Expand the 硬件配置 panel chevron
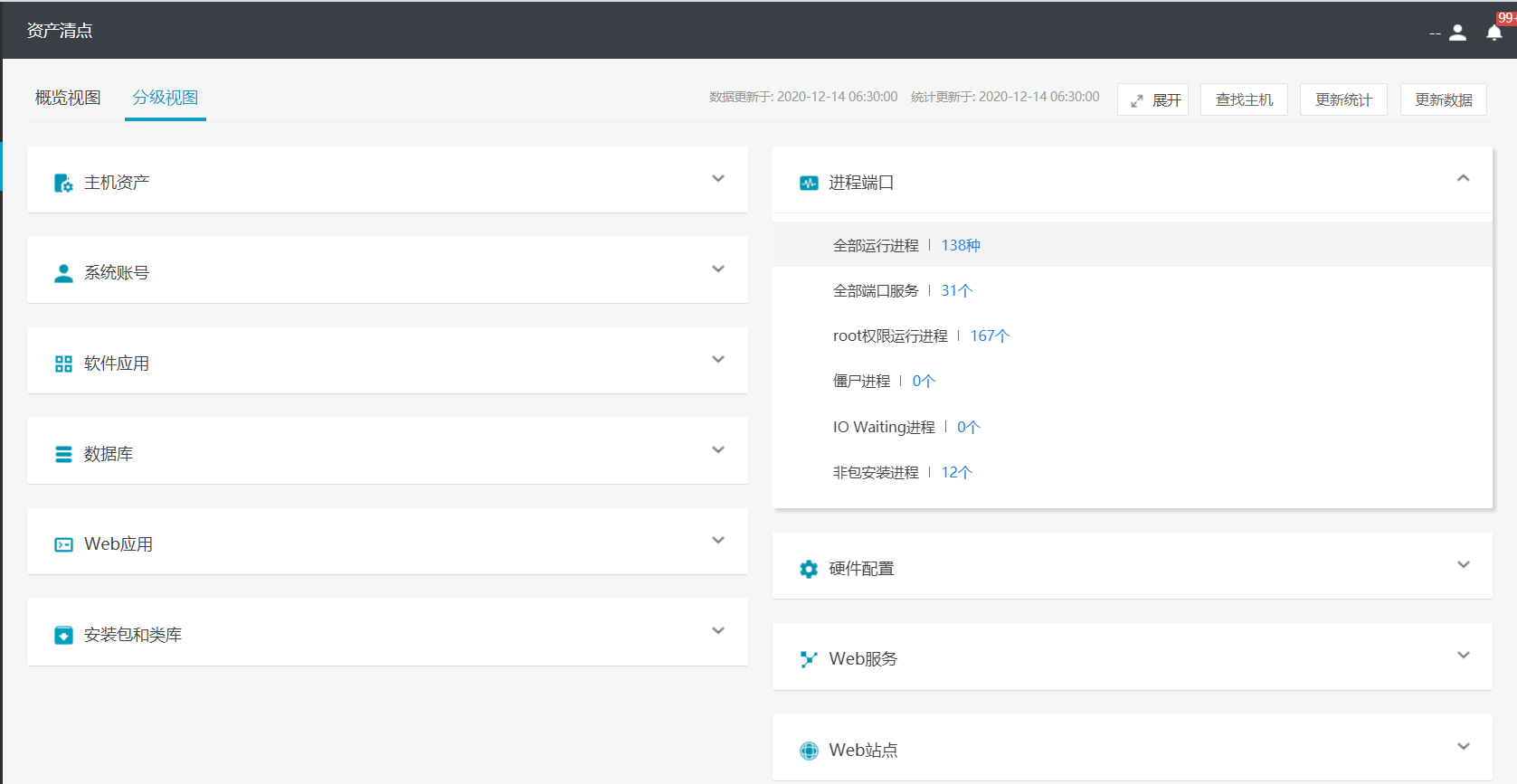The height and width of the screenshot is (784, 1517). tap(1464, 565)
